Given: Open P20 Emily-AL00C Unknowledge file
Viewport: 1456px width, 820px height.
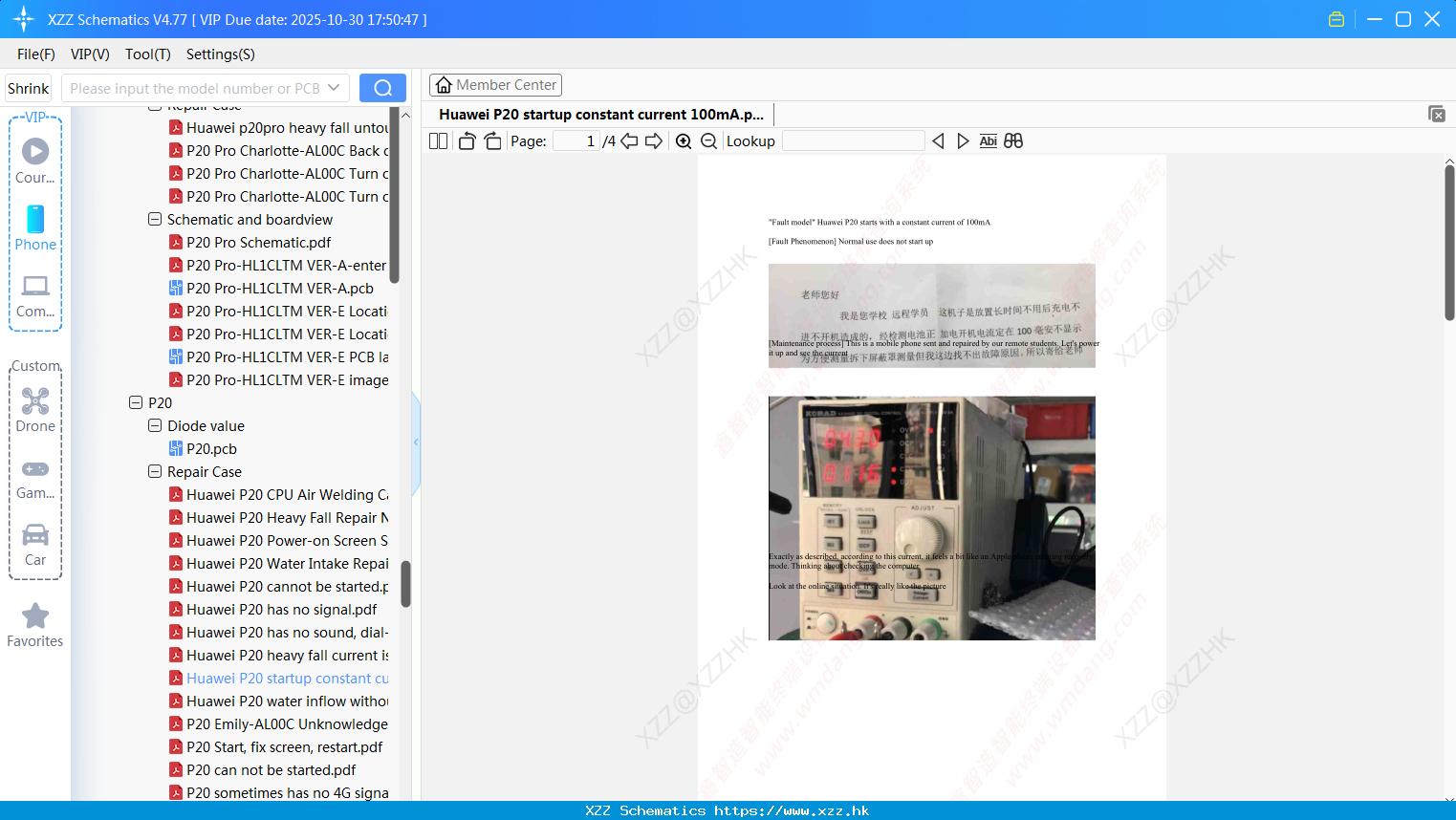Looking at the screenshot, I should (279, 723).
